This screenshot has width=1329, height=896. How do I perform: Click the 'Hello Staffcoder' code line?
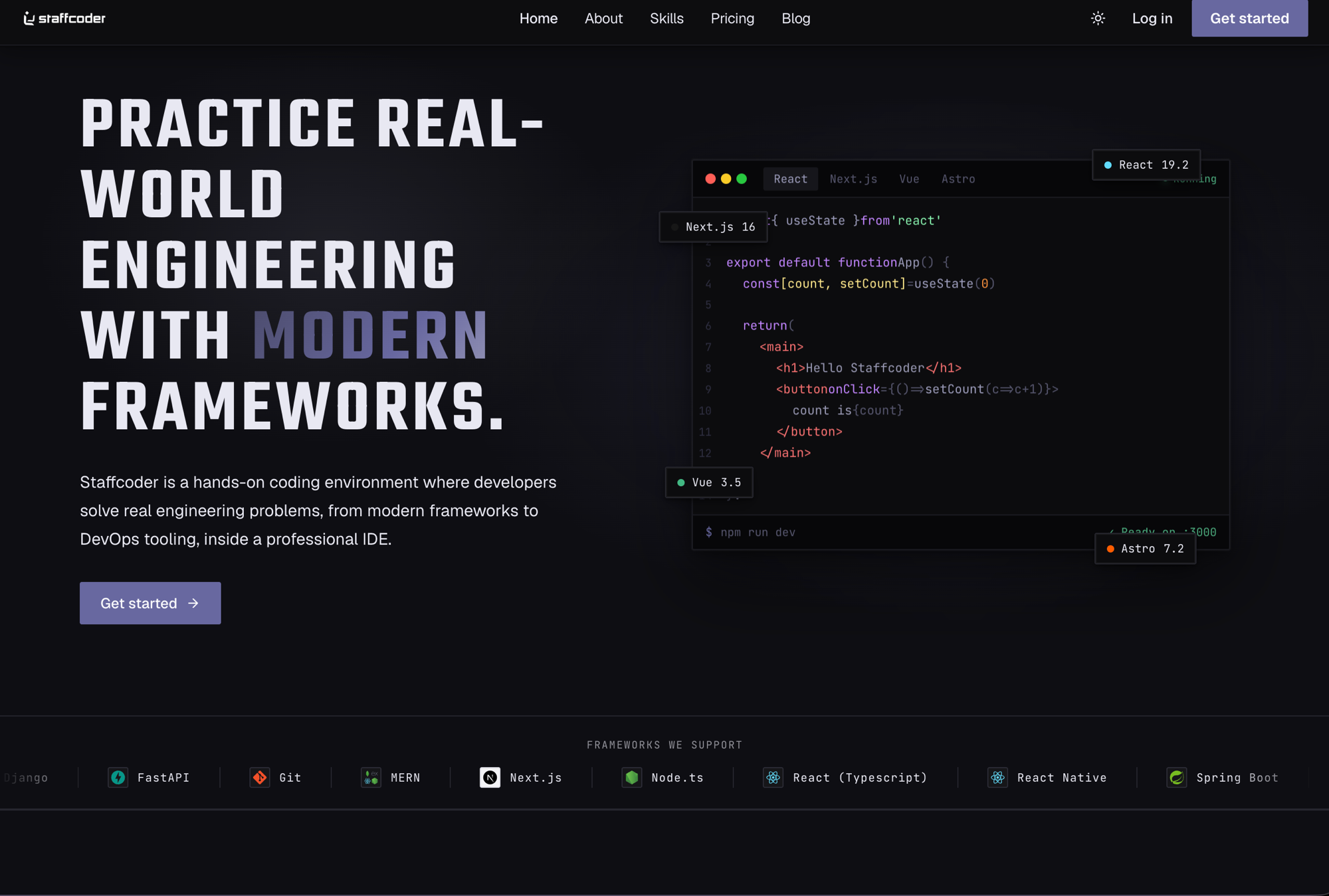click(869, 368)
